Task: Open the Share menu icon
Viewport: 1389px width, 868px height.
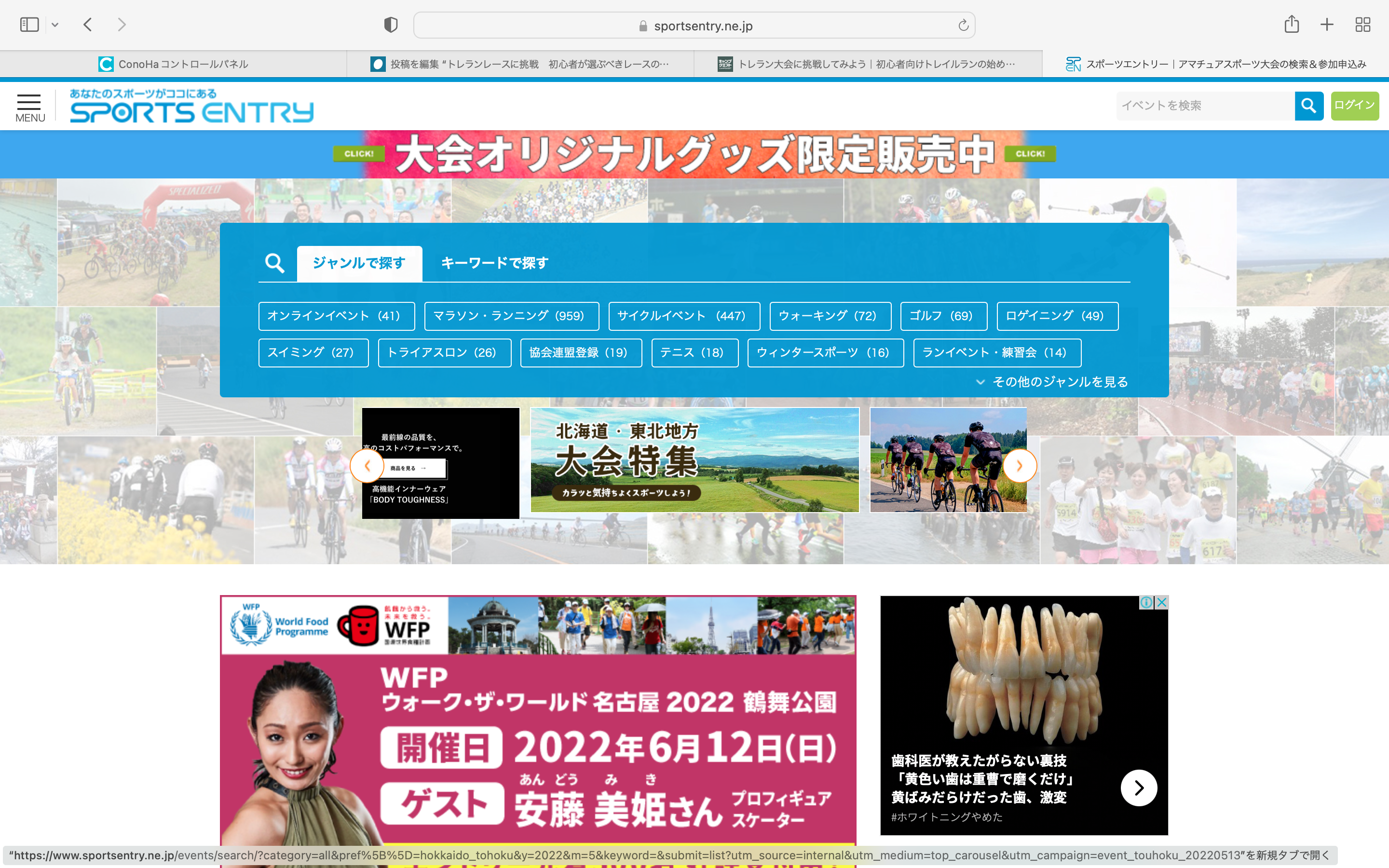Action: point(1292,24)
